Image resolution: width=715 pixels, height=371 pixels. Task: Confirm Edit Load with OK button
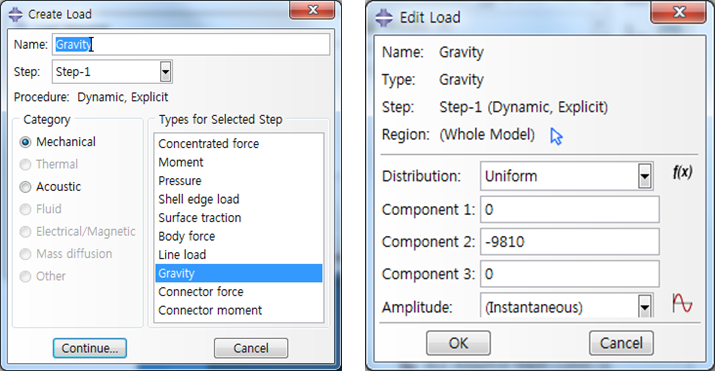(x=458, y=343)
